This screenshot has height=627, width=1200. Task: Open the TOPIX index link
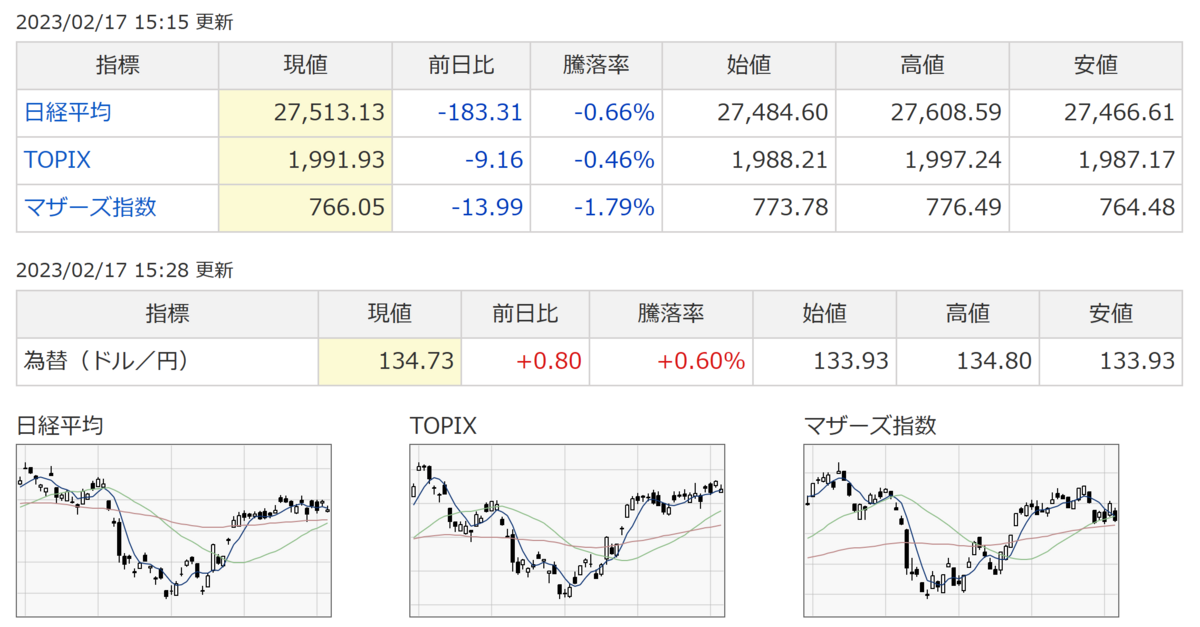click(x=57, y=160)
